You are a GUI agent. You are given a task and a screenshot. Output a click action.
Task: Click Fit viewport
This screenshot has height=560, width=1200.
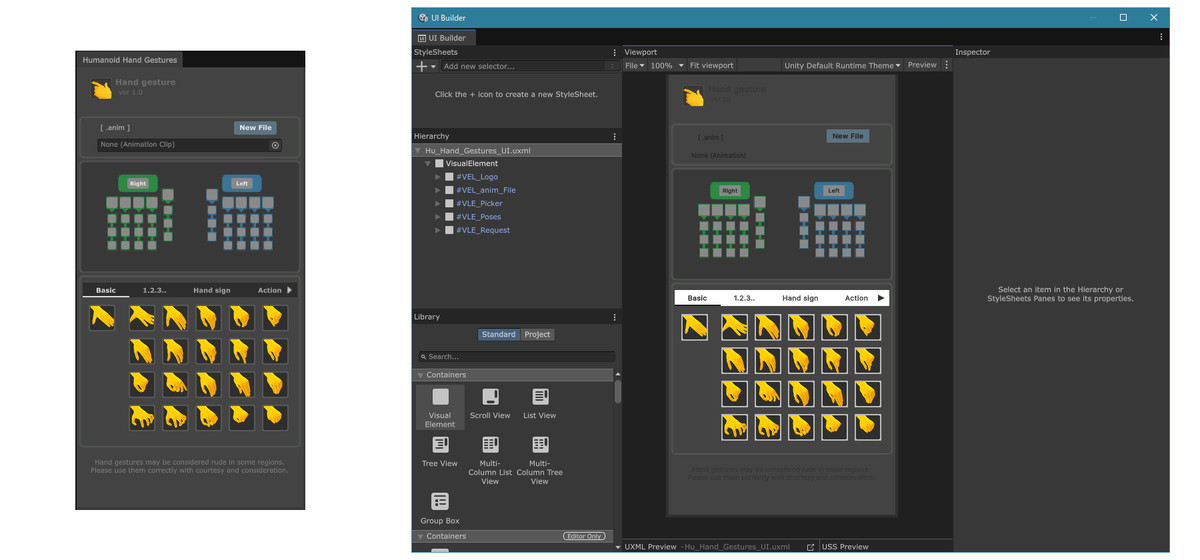(712, 65)
